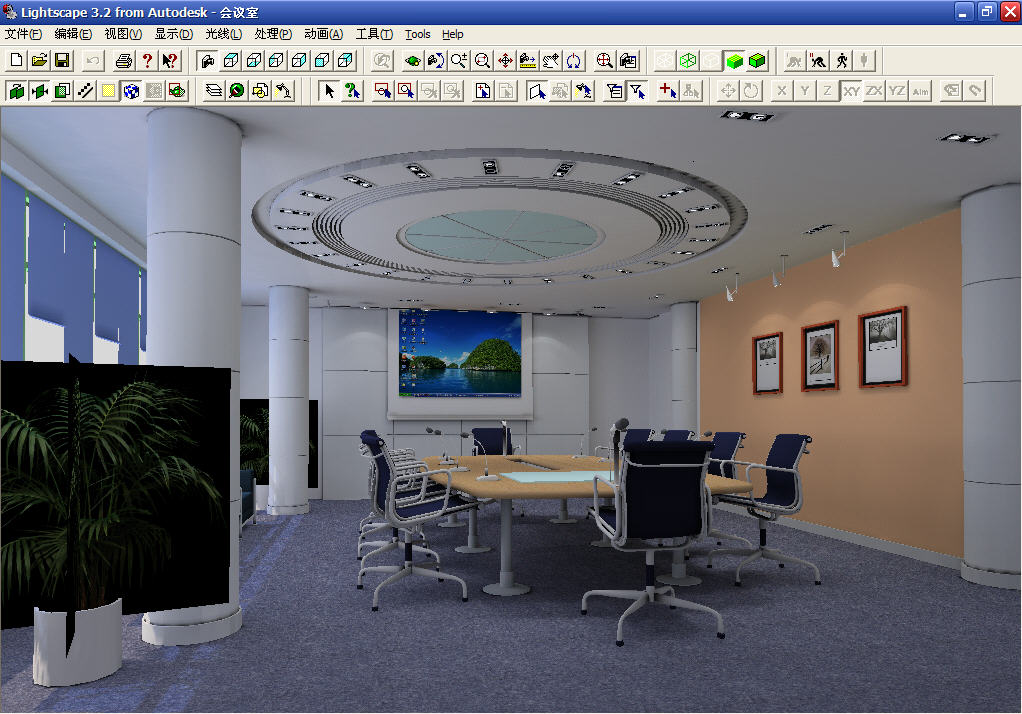Toggle the XY axis constraint button
This screenshot has height=714, width=1022.
(851, 91)
